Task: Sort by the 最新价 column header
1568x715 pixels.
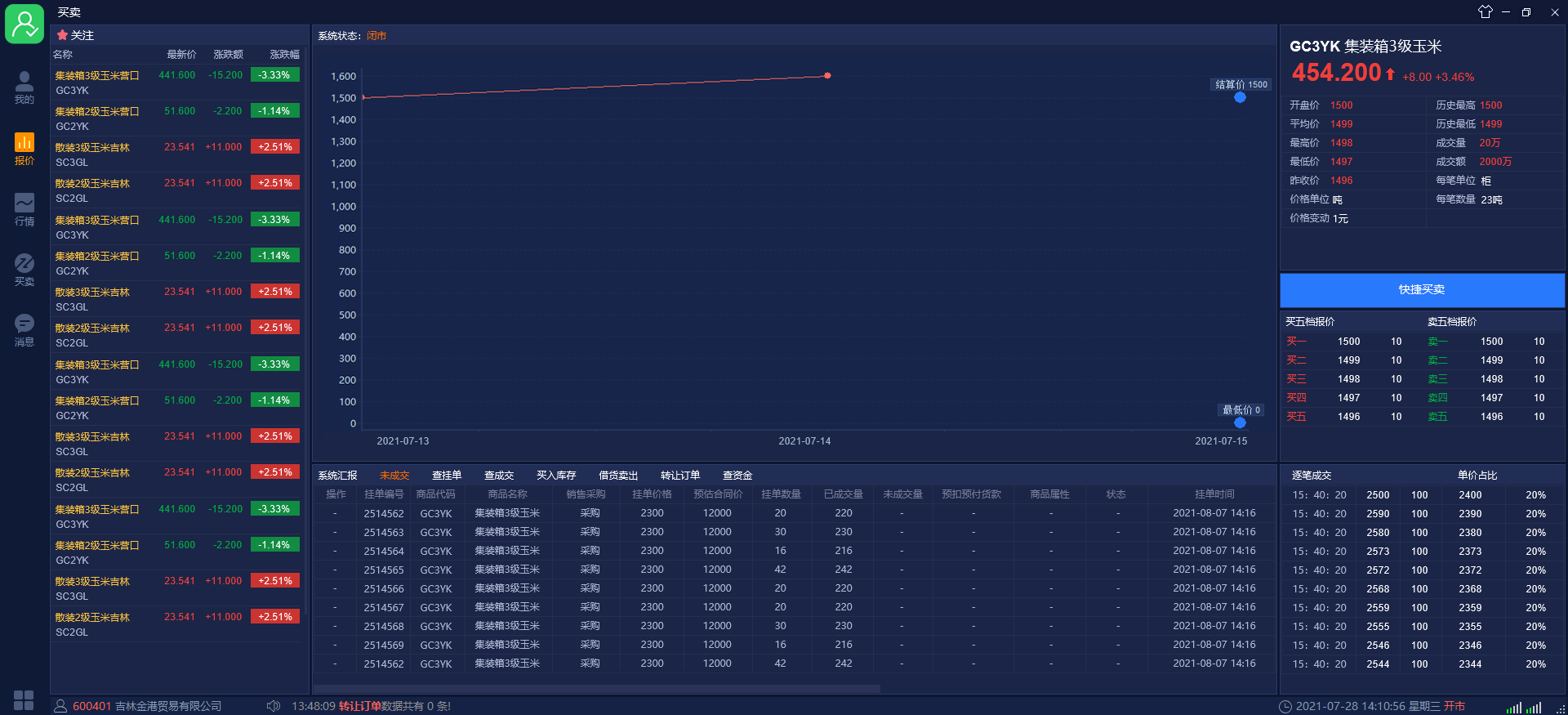Action: tap(181, 55)
